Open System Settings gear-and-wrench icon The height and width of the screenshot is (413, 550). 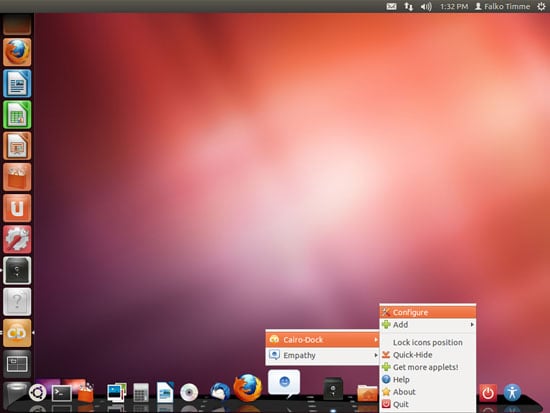(x=17, y=239)
